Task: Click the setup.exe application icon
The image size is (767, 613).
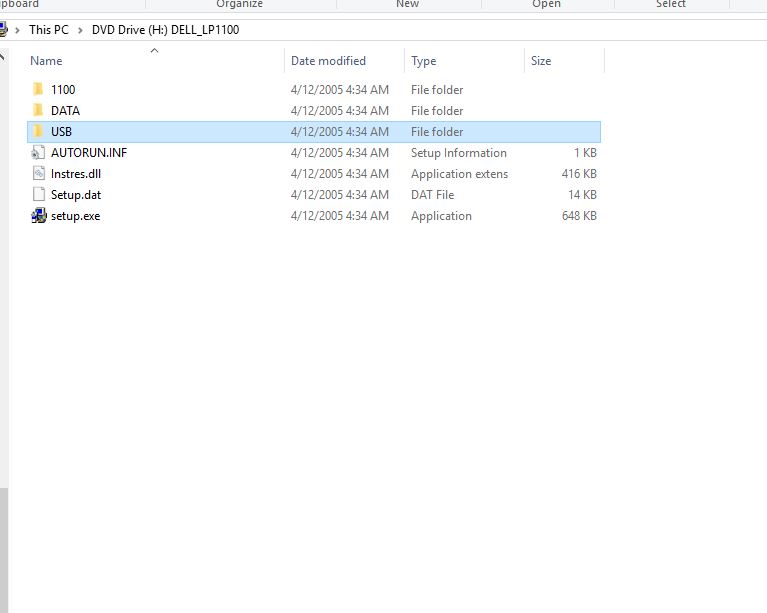Action: pyautogui.click(x=38, y=216)
